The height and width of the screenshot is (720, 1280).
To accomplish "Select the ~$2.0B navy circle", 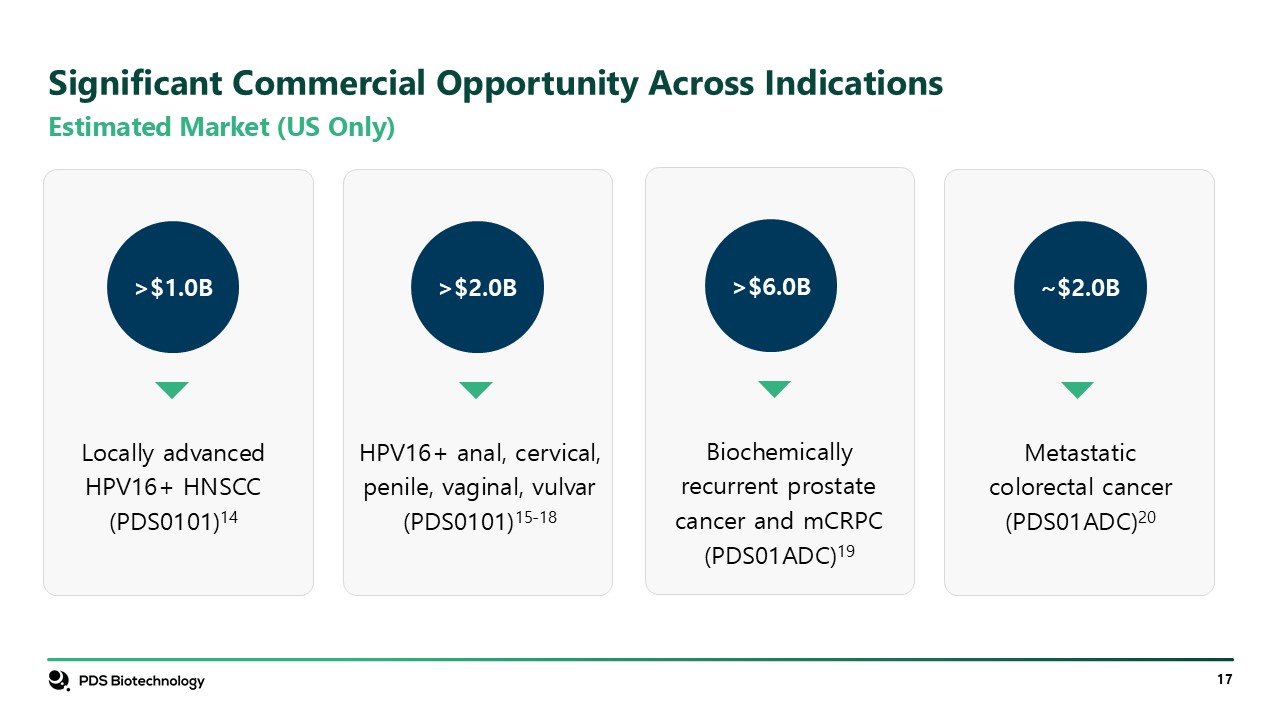I will pyautogui.click(x=1080, y=288).
